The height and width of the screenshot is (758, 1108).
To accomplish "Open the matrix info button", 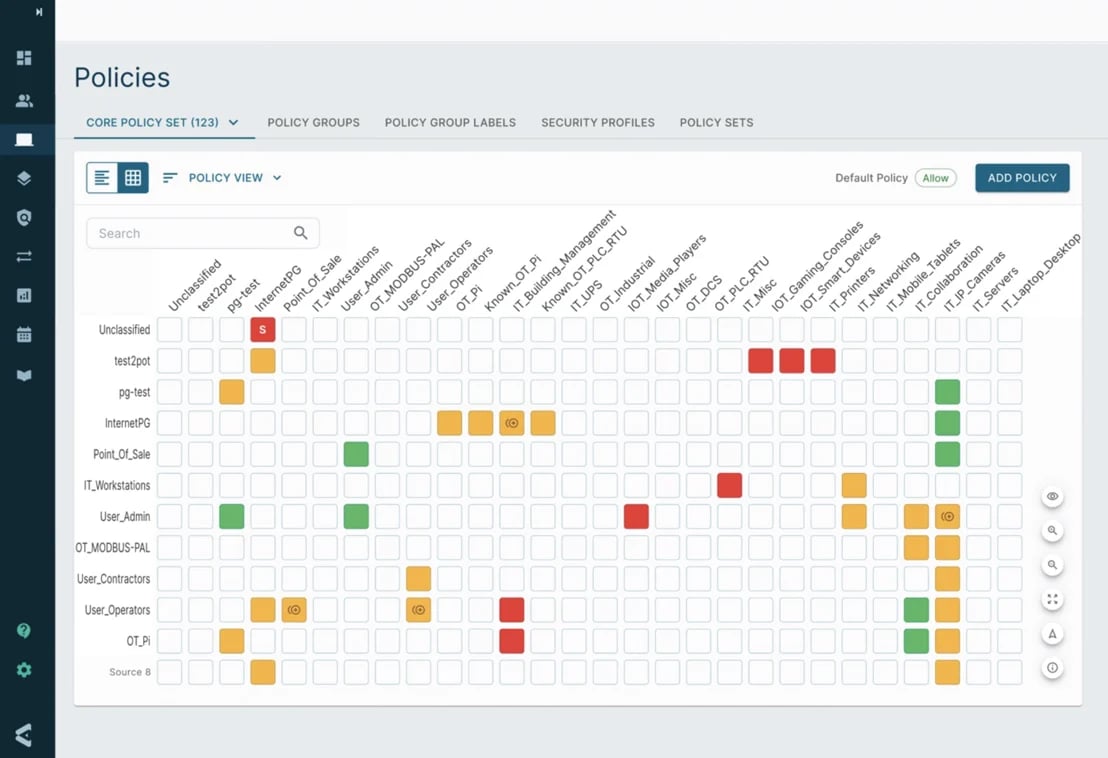I will point(1052,666).
